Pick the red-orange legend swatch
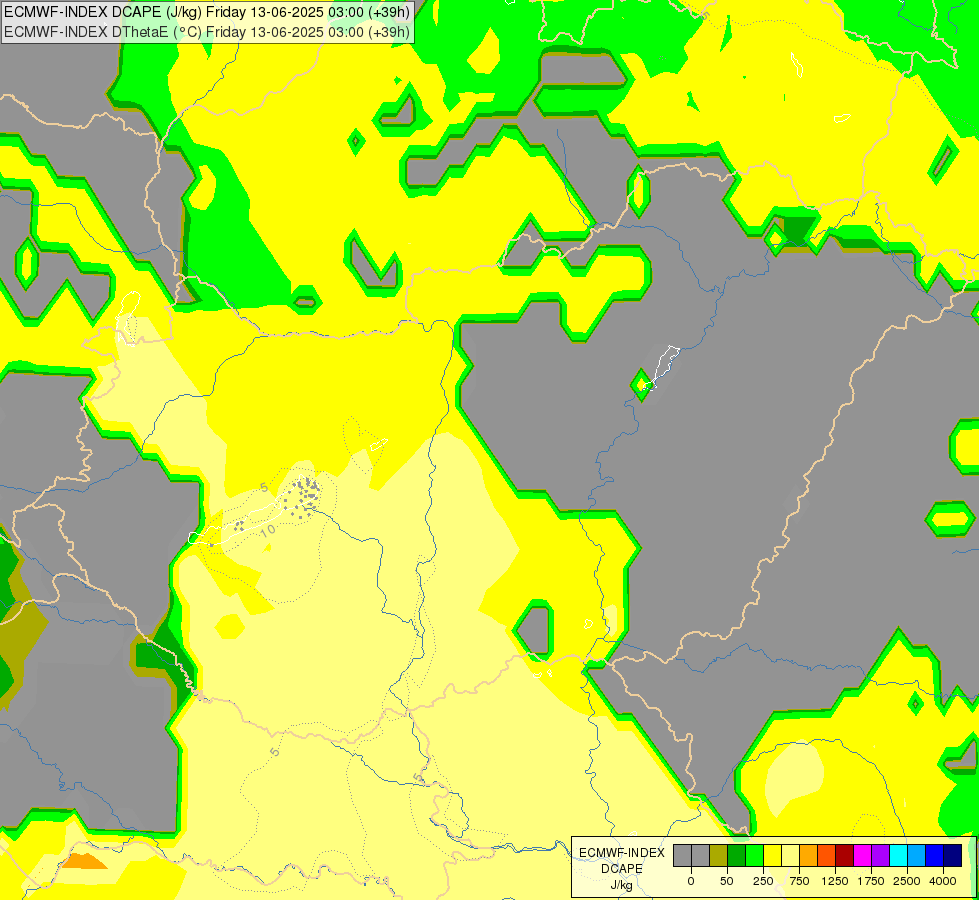The width and height of the screenshot is (979, 900). tap(826, 855)
